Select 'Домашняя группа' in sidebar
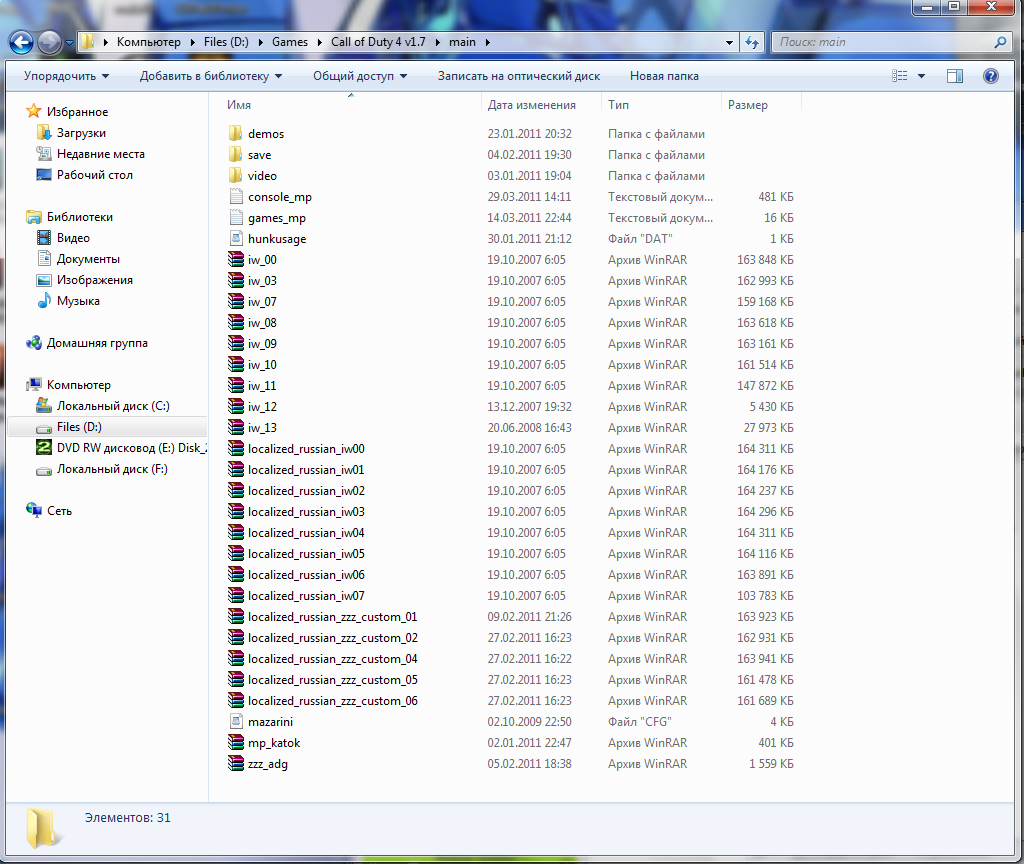Image resolution: width=1024 pixels, height=864 pixels. (x=97, y=343)
